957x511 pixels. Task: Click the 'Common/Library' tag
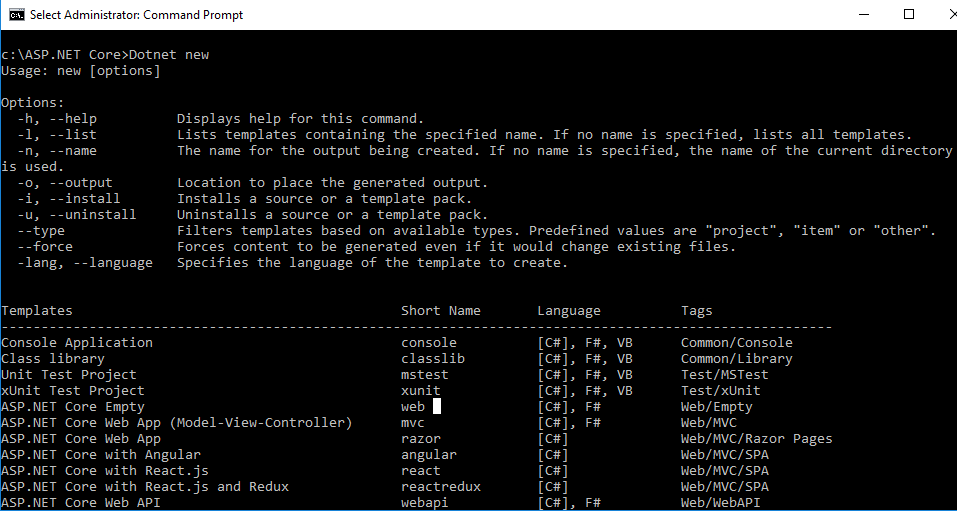(737, 358)
